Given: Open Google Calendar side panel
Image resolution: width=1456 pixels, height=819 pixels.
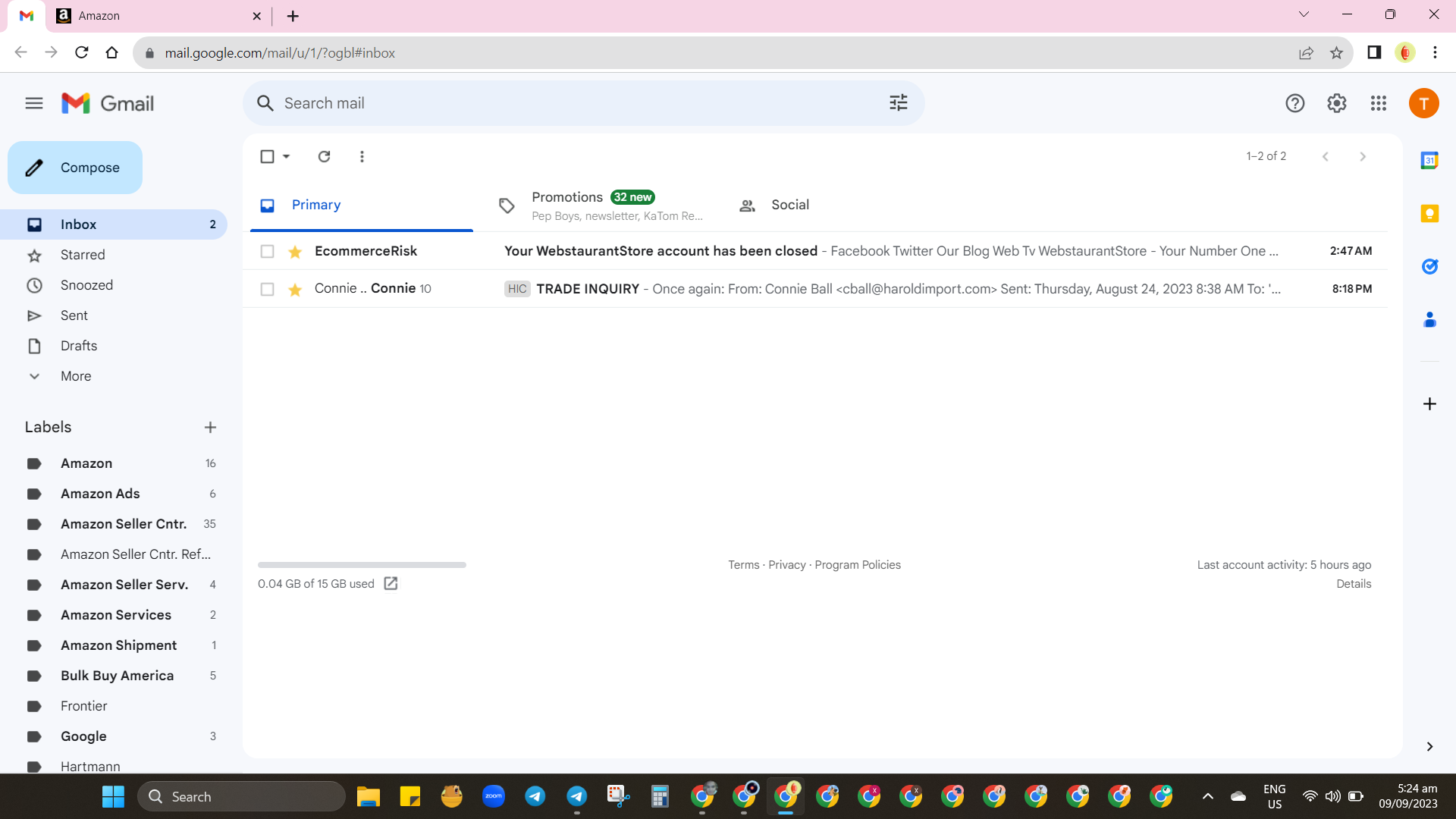Looking at the screenshot, I should click(1429, 160).
